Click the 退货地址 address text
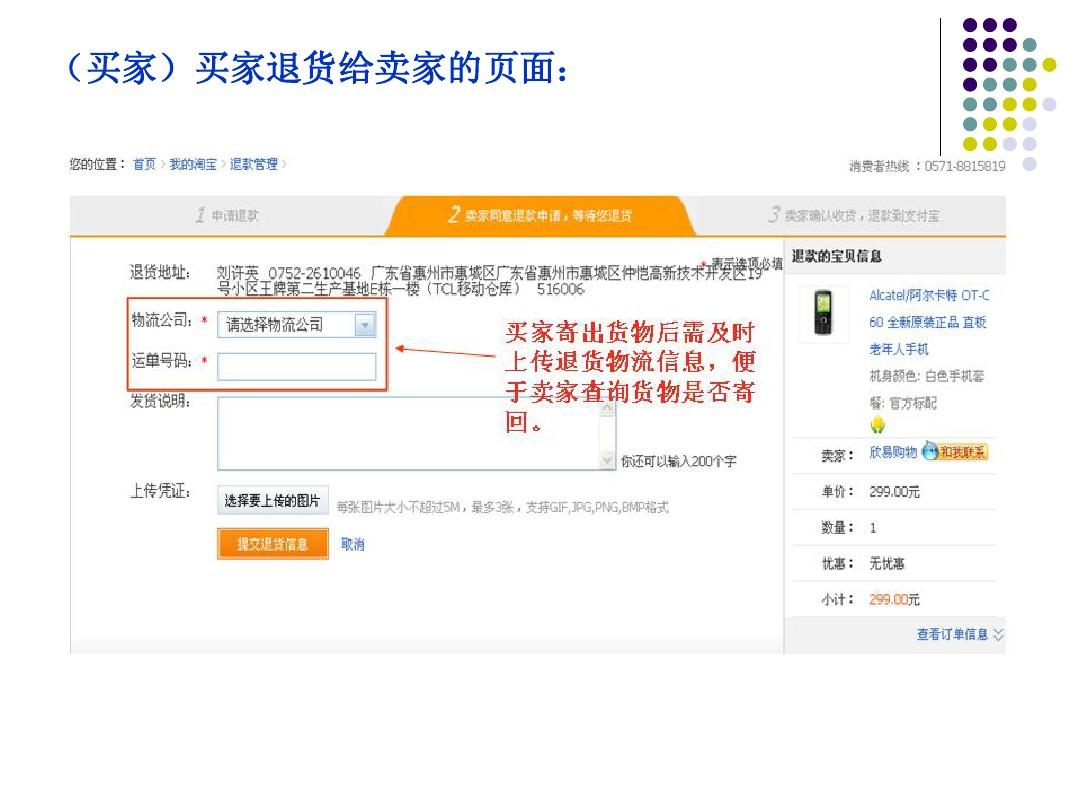Image resolution: width=1080 pixels, height=810 pixels. (x=489, y=281)
